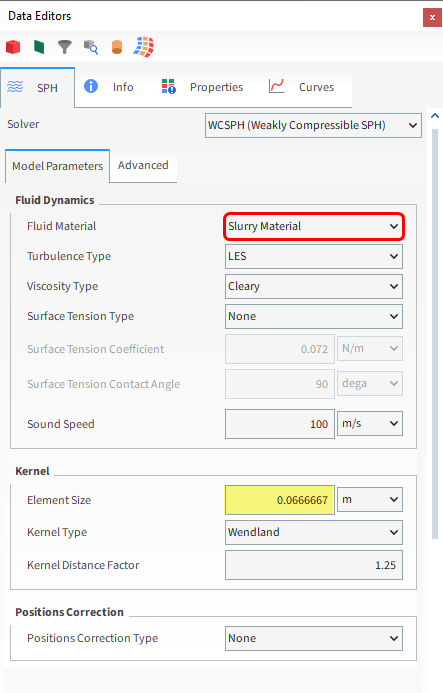Open the Solver WCSPH dropdown
Screen dimensions: 443x693
point(313,126)
